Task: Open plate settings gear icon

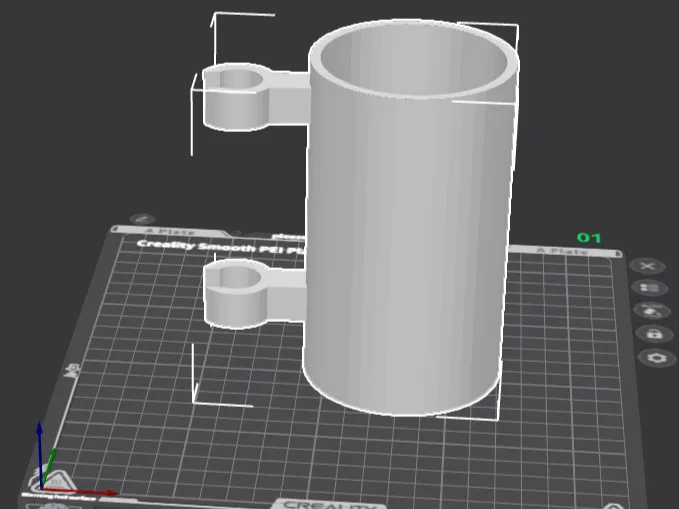Action: [x=657, y=358]
